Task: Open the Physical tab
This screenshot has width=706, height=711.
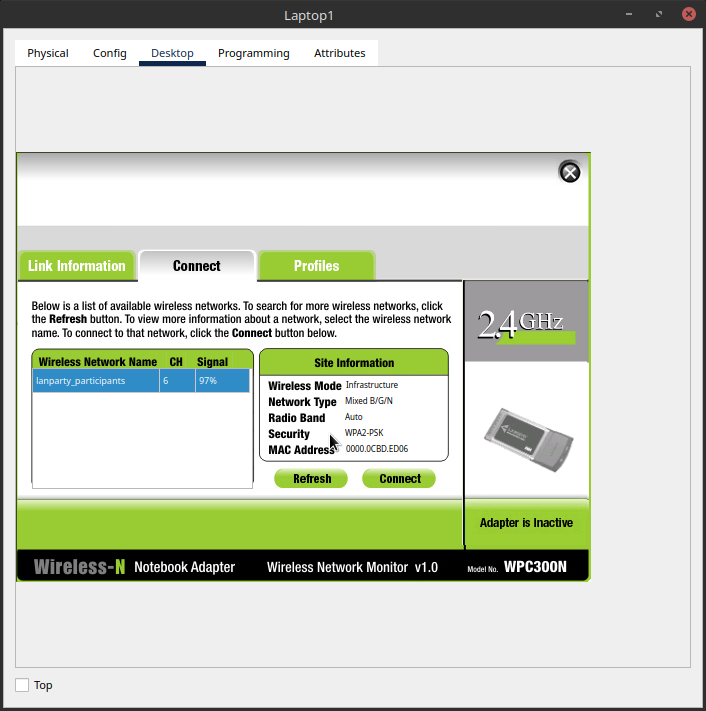Action: tap(48, 53)
